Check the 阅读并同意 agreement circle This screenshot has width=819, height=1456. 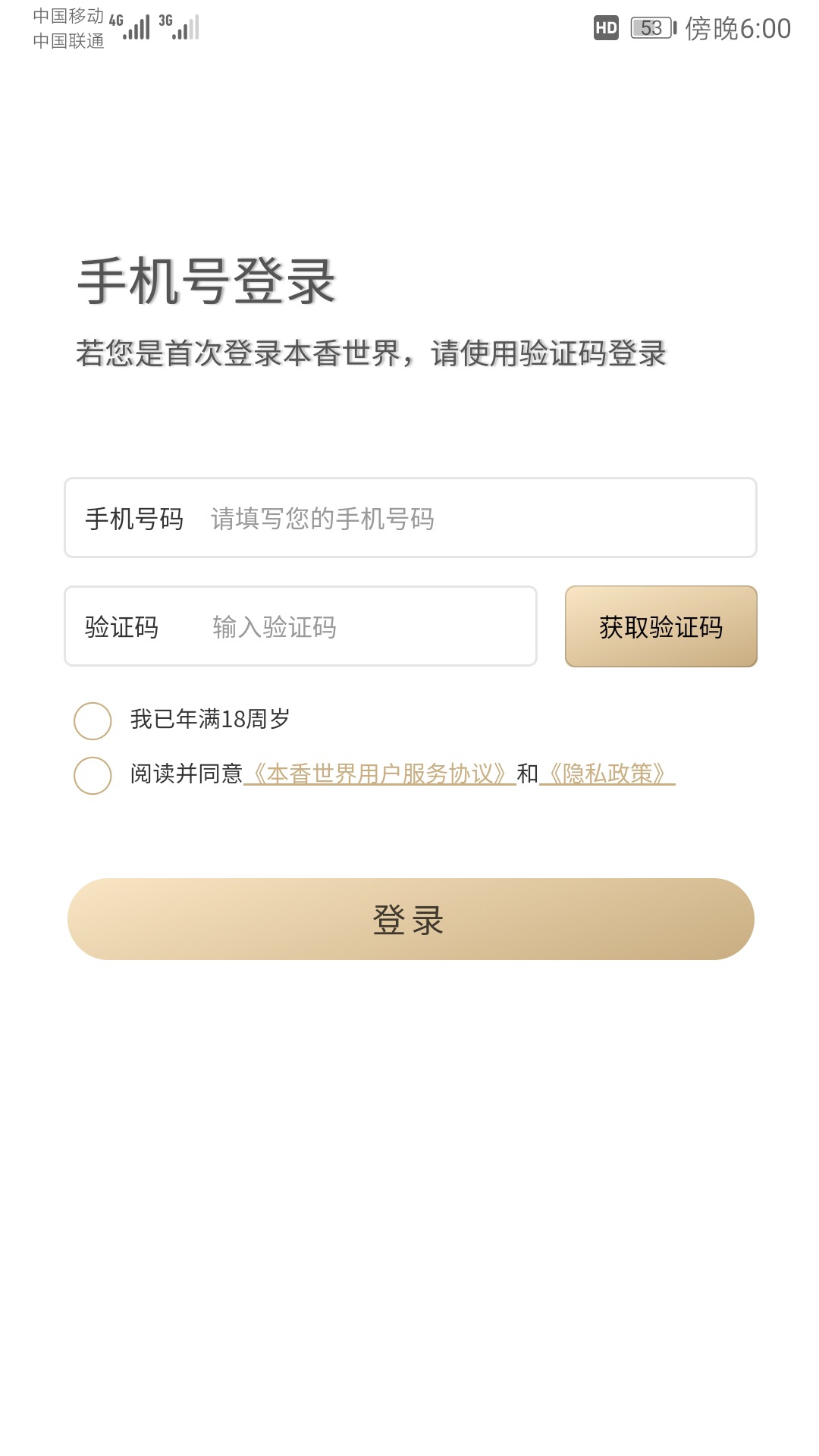pyautogui.click(x=93, y=775)
